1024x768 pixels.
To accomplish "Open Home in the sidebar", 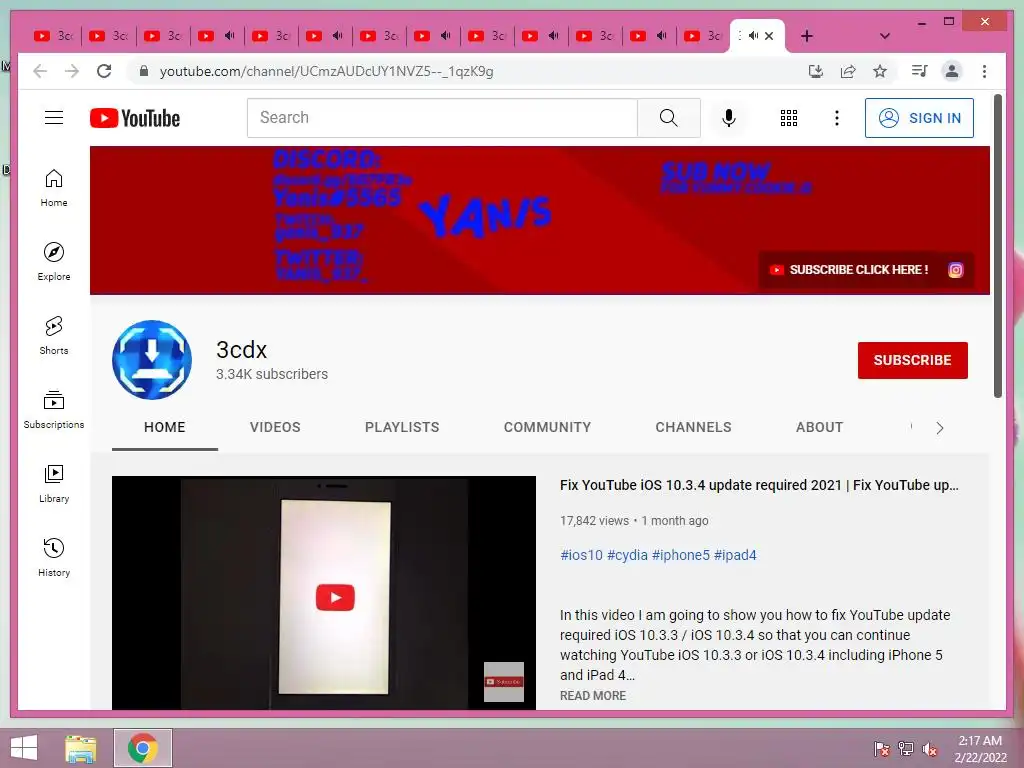I will coord(54,188).
